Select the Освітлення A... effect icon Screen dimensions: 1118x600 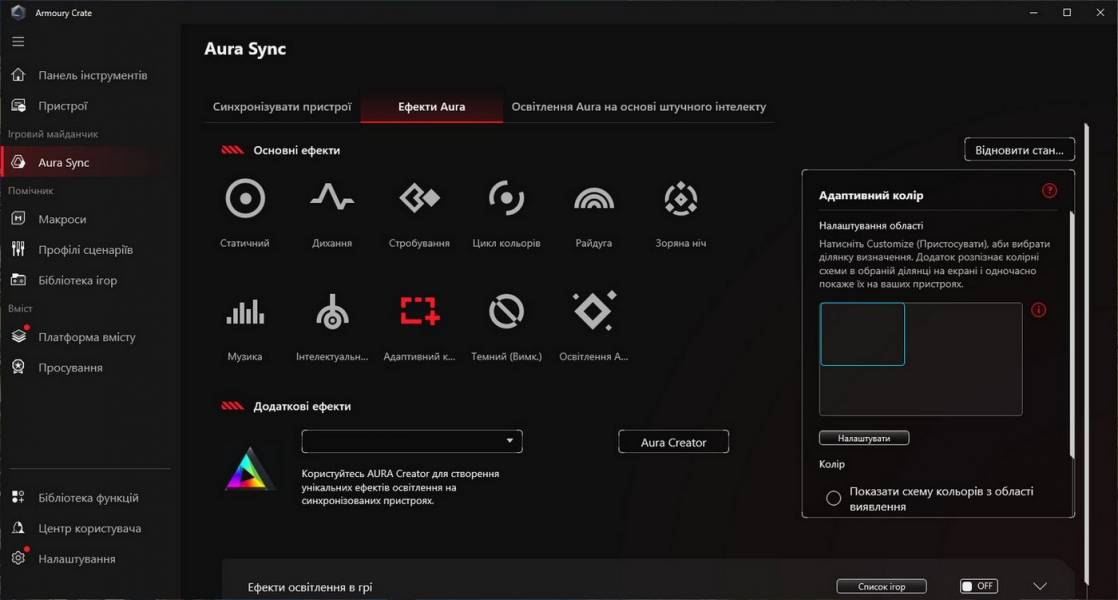595,311
